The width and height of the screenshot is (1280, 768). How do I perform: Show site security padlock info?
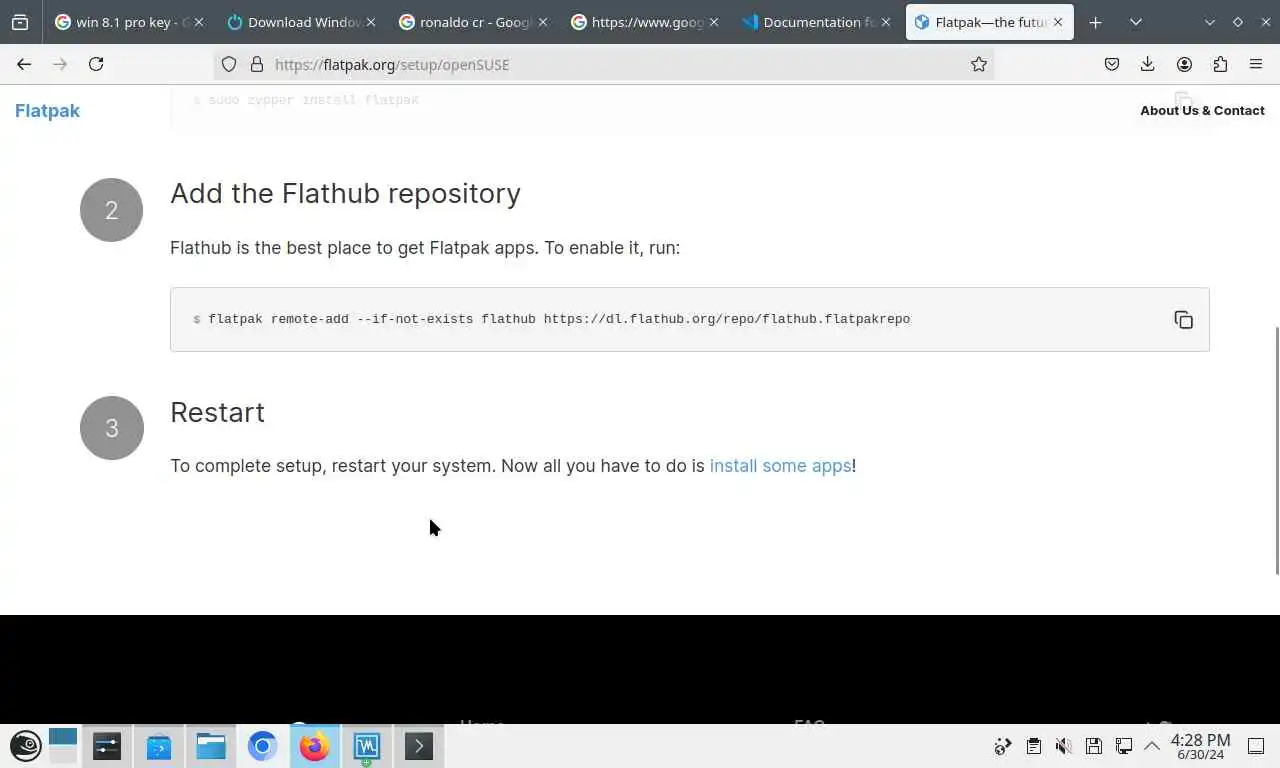(x=257, y=64)
